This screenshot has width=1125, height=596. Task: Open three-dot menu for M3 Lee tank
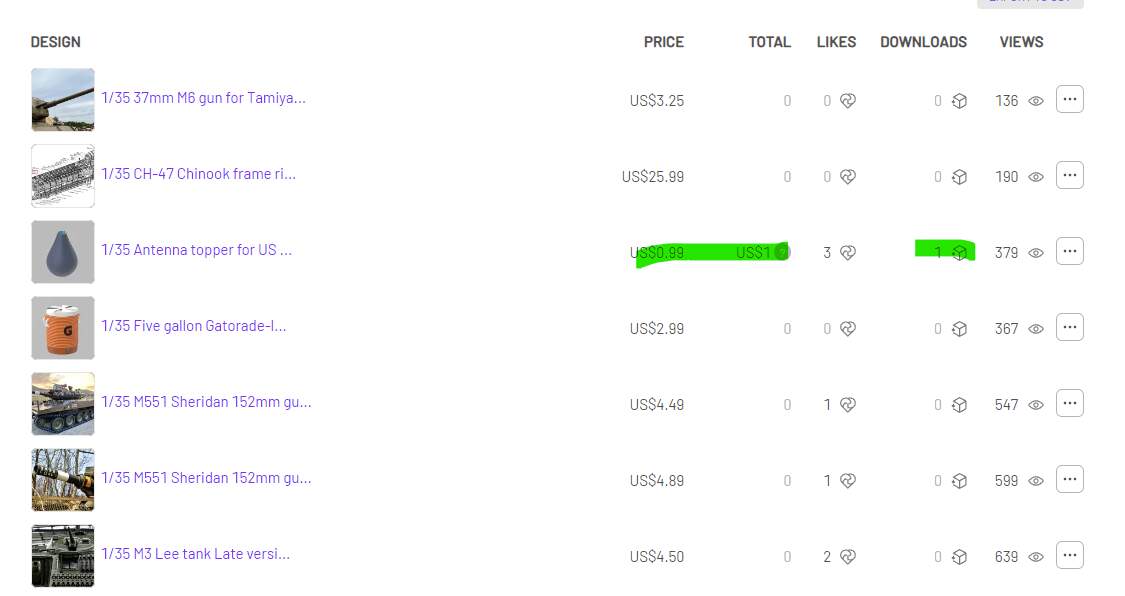[1070, 556]
